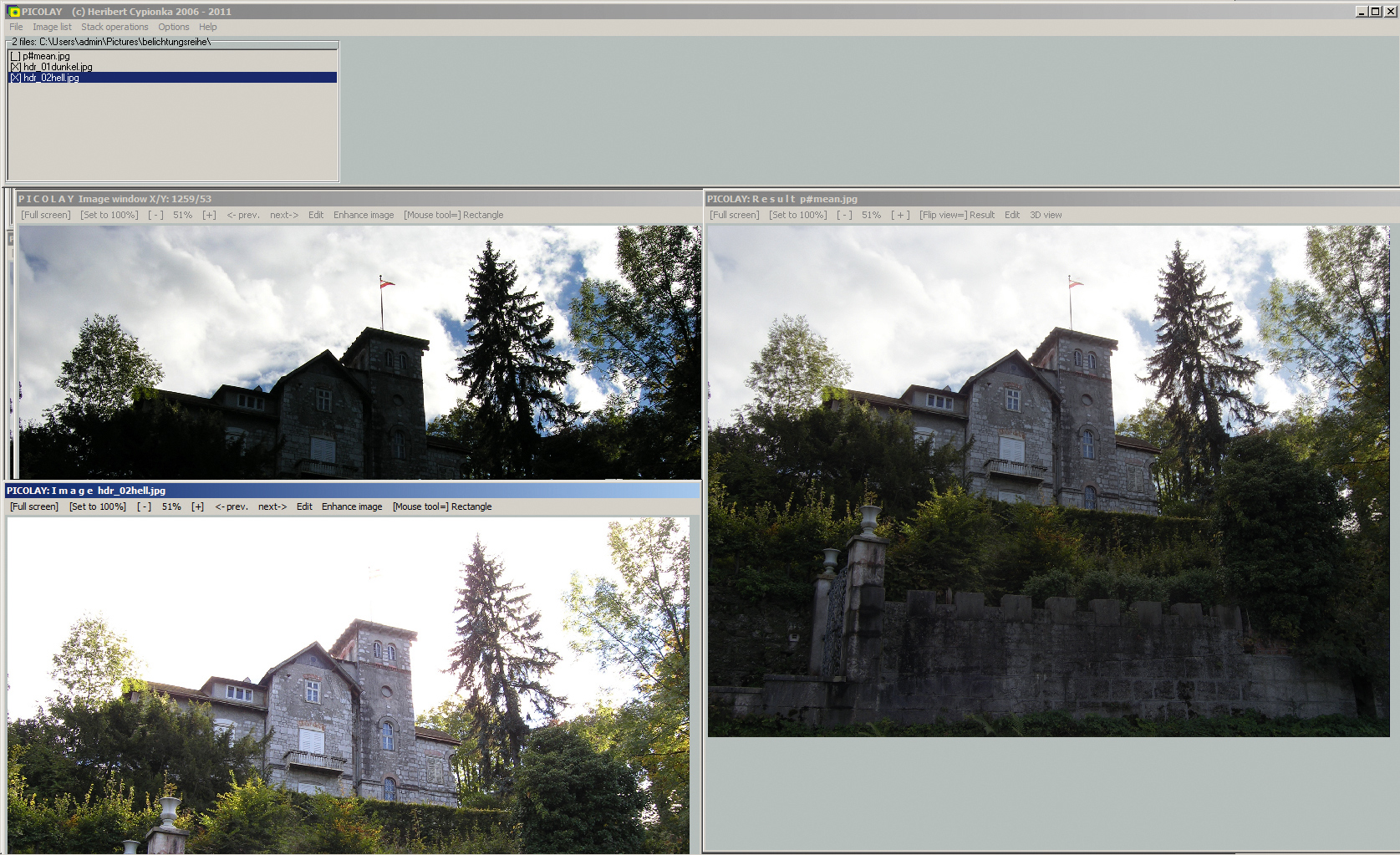
Task: Zoom out with [-] in hdr_02hell.jpg window
Action: [145, 506]
